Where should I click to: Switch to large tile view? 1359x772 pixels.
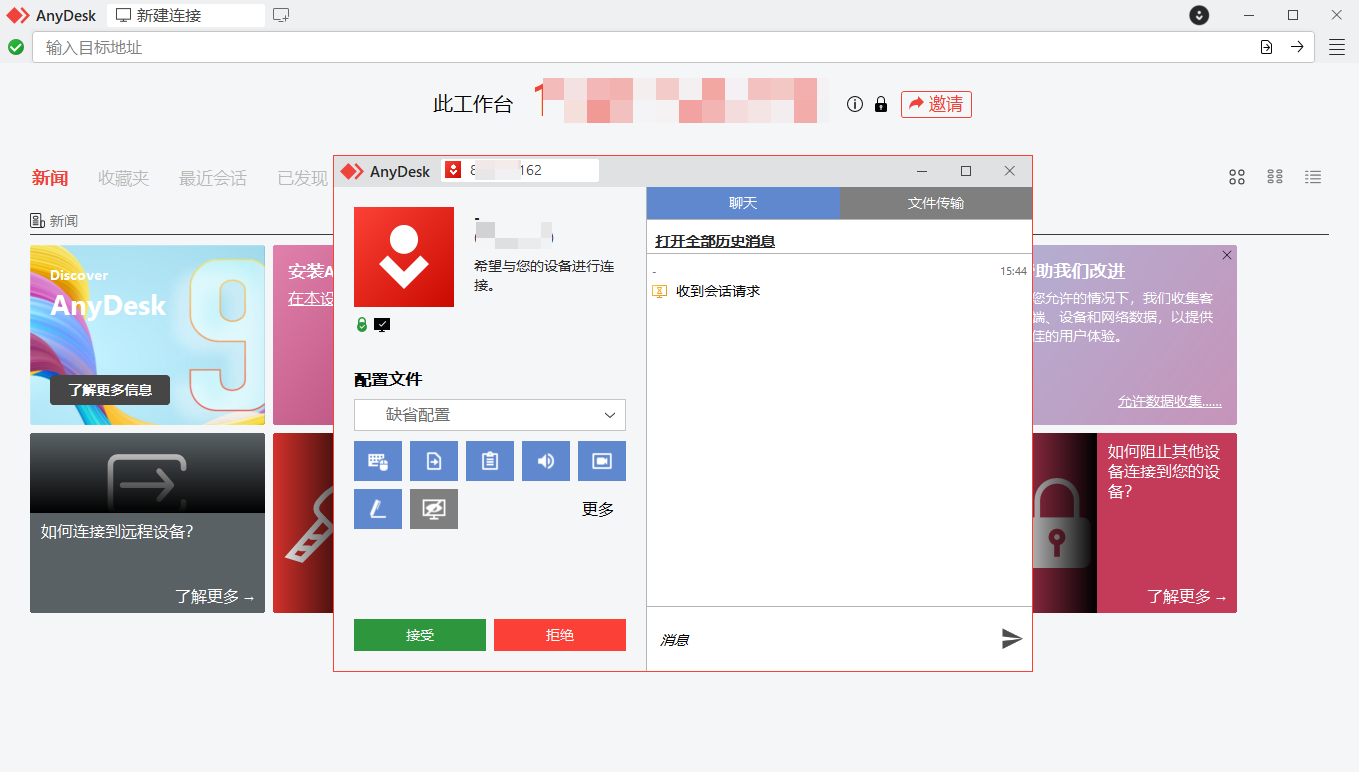pos(1237,177)
